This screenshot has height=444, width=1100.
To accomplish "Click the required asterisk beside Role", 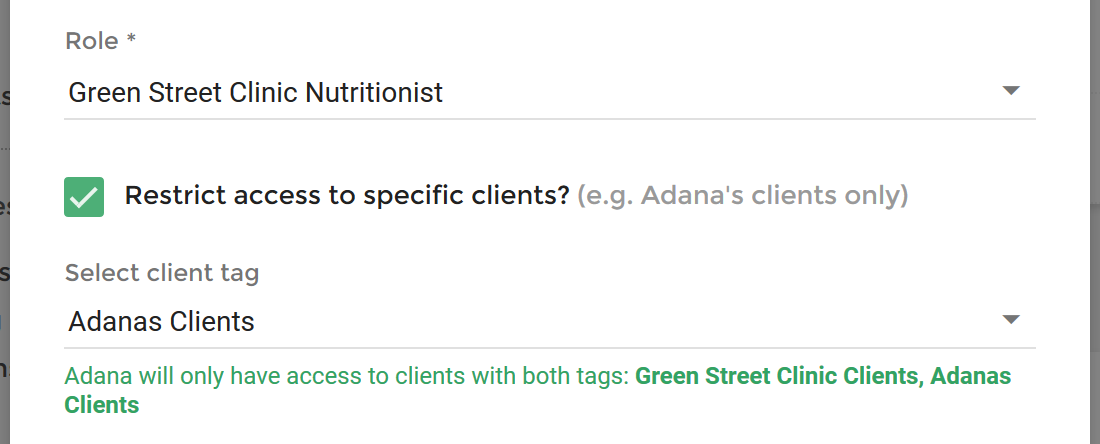I will pos(131,39).
